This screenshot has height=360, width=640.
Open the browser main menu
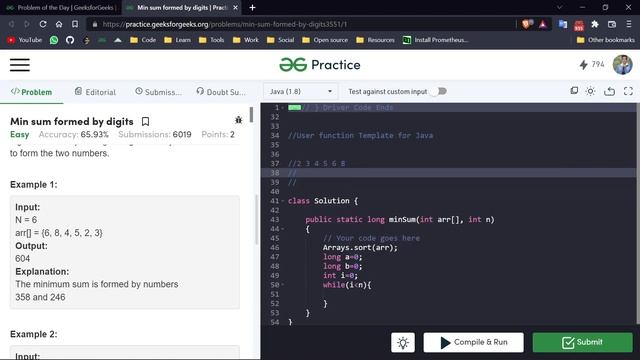[x=629, y=24]
